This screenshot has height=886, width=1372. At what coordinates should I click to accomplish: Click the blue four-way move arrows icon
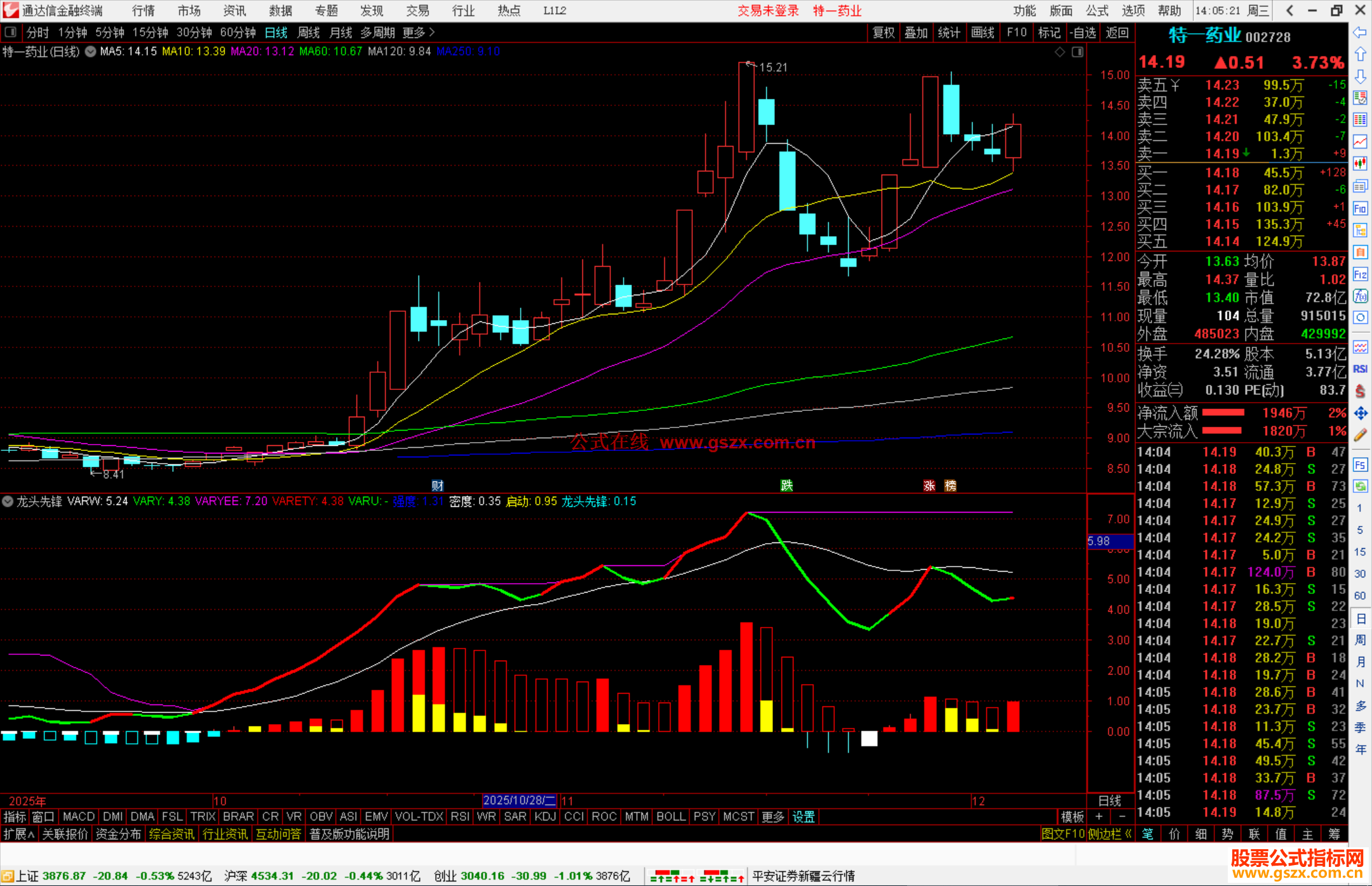pos(1360,413)
